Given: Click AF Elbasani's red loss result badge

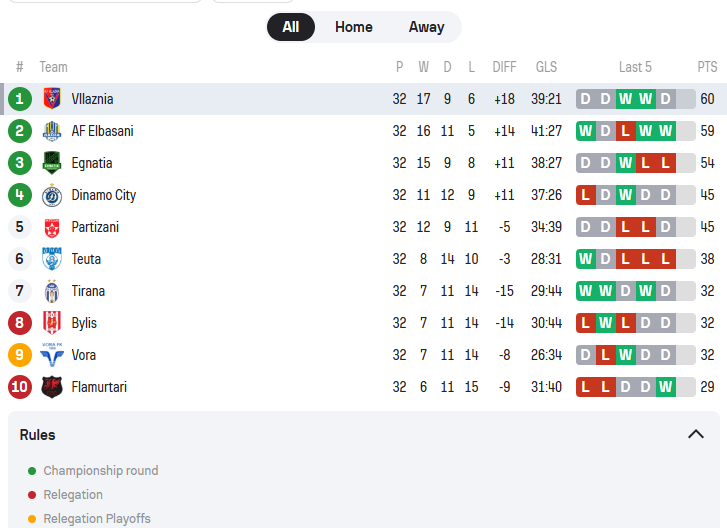Looking at the screenshot, I should (x=626, y=131).
